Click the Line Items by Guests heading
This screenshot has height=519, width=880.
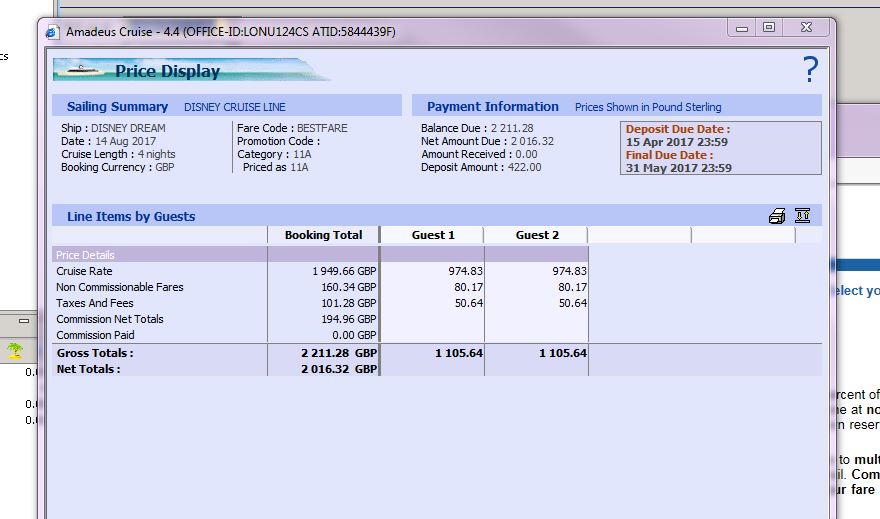pyautogui.click(x=131, y=217)
